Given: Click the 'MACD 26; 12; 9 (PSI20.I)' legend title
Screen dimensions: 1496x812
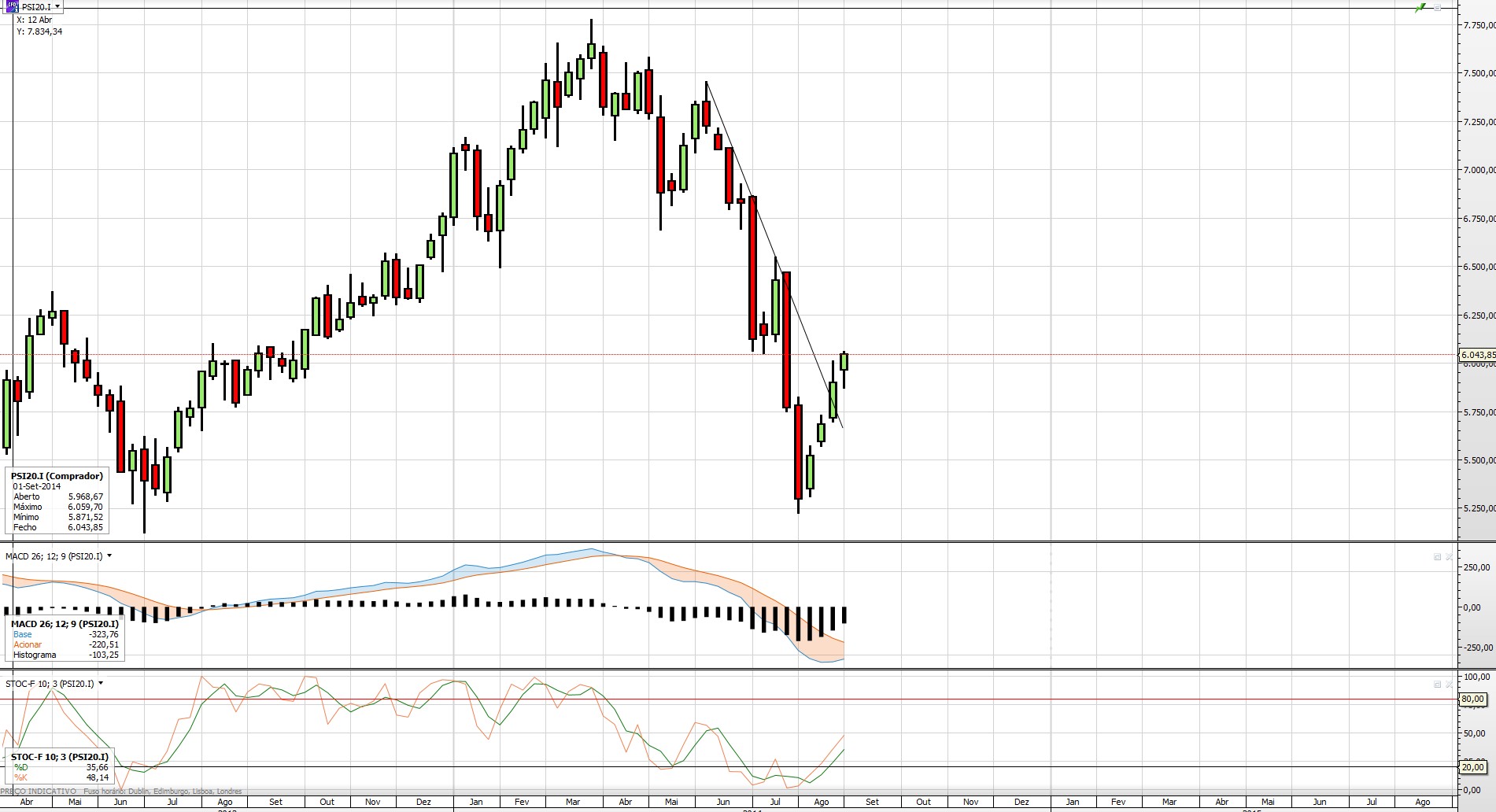Looking at the screenshot, I should click(x=65, y=624).
